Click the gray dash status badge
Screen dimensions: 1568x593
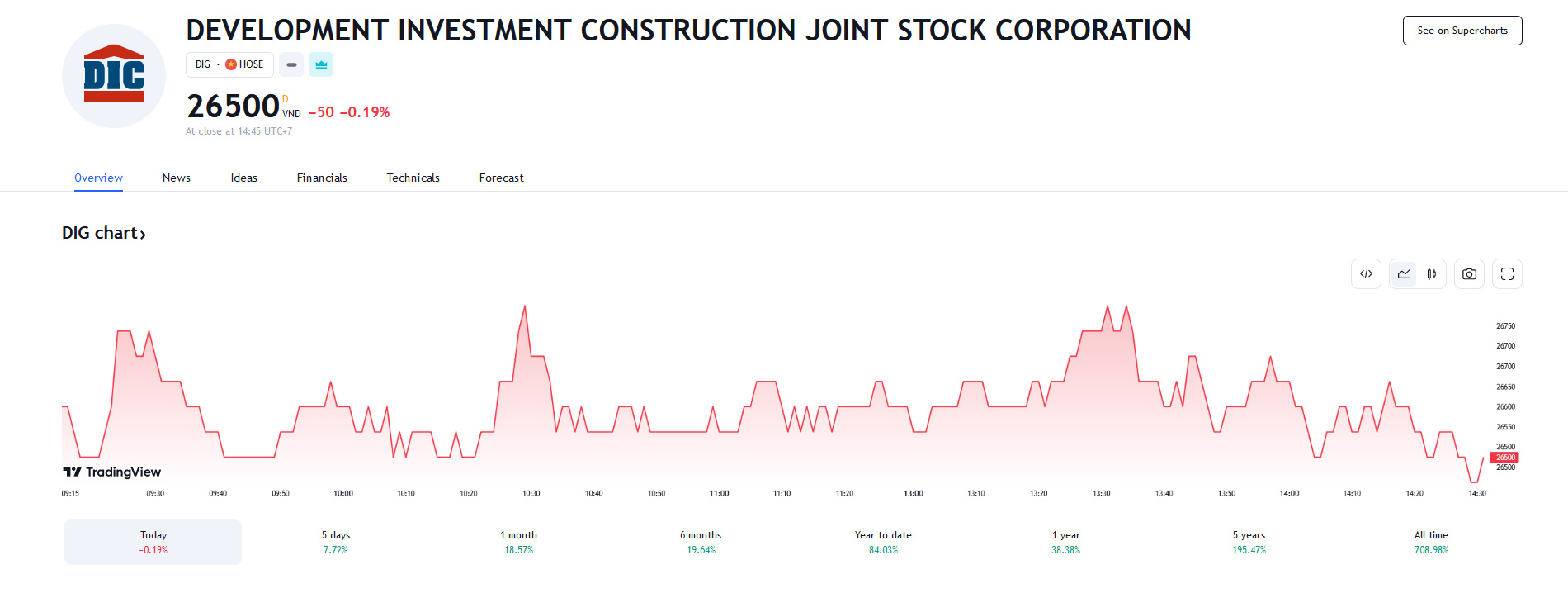click(291, 64)
